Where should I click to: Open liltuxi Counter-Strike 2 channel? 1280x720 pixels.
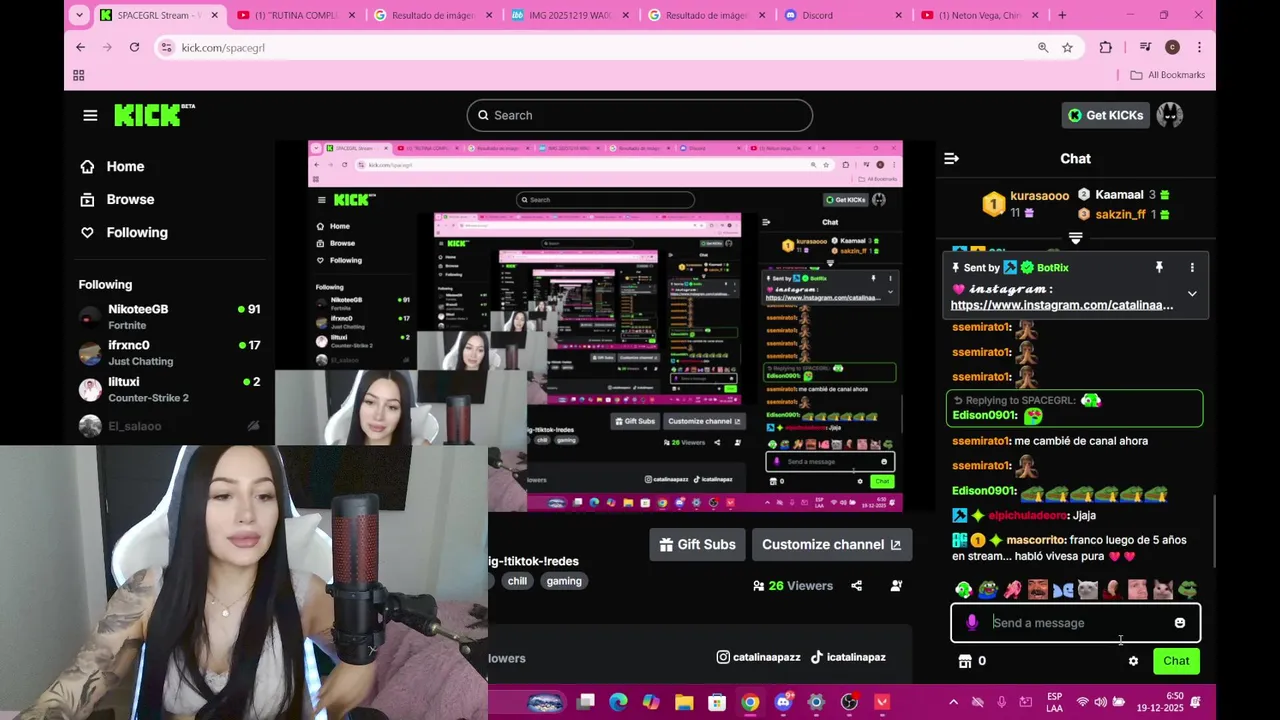click(x=170, y=389)
